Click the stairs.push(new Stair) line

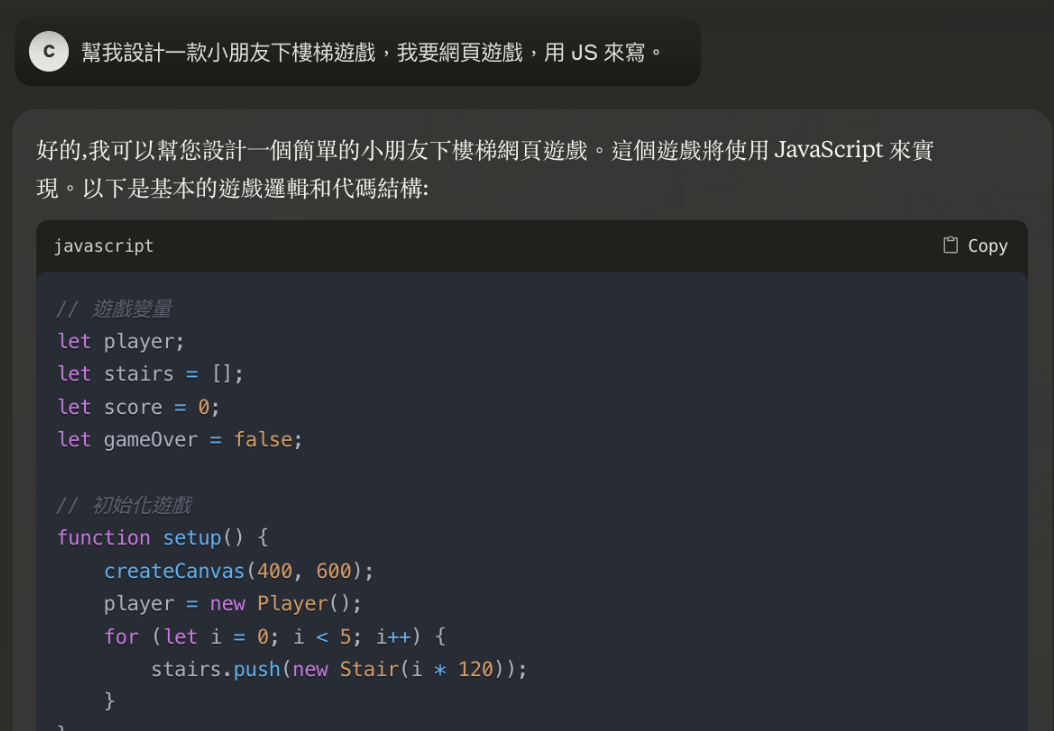pyautogui.click(x=338, y=668)
